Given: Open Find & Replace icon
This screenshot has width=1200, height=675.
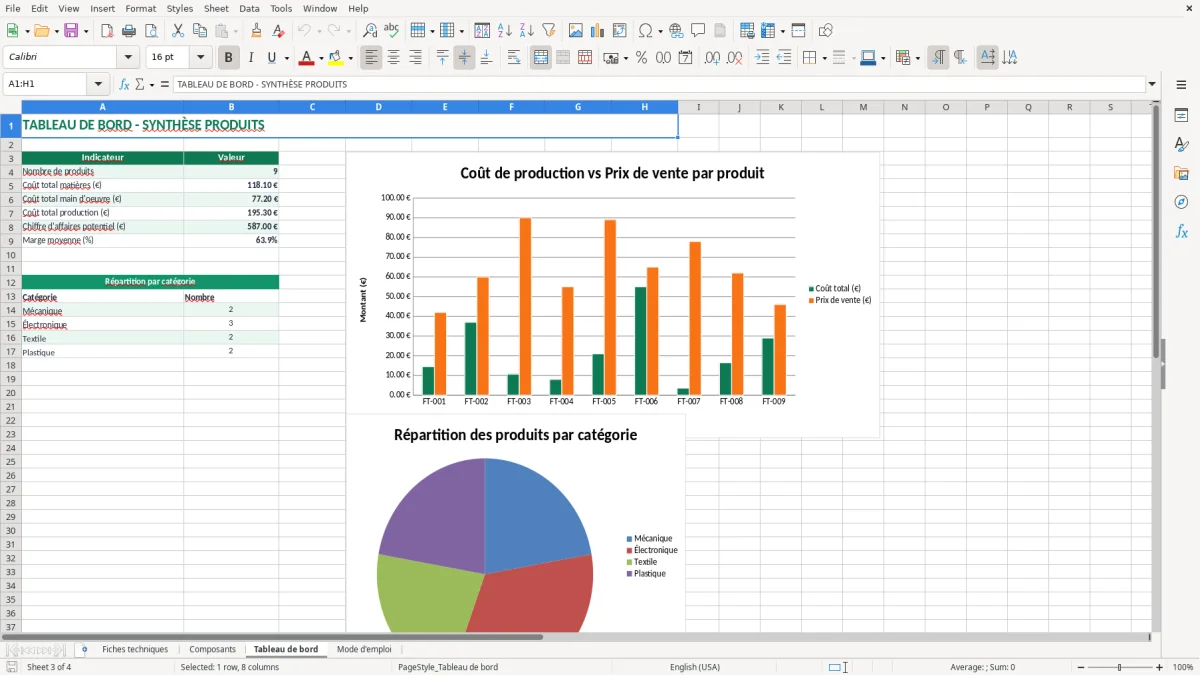Looking at the screenshot, I should coord(370,31).
